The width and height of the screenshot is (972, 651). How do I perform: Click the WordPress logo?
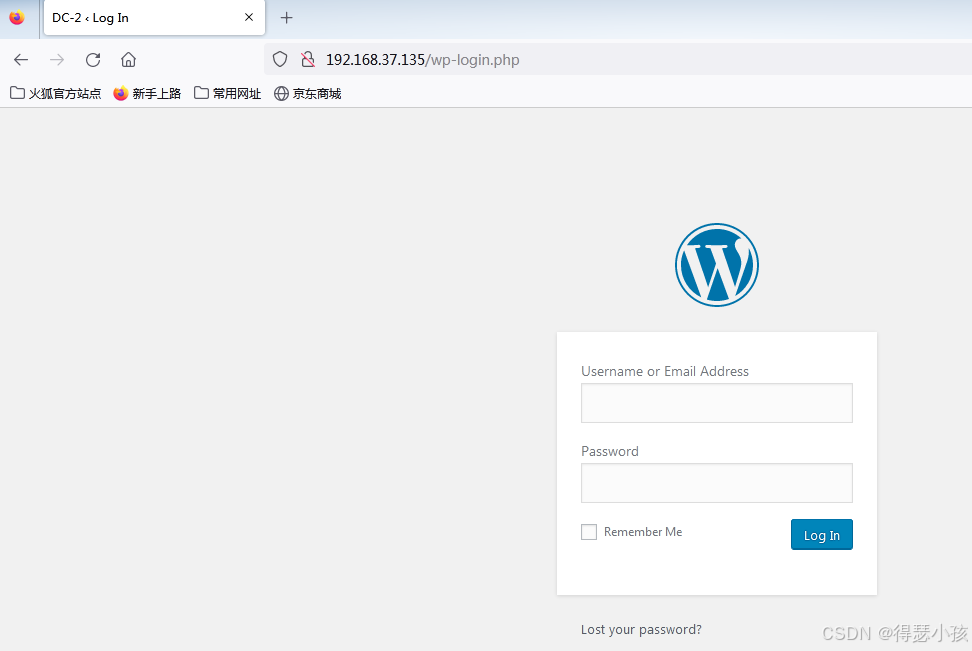[x=717, y=265]
